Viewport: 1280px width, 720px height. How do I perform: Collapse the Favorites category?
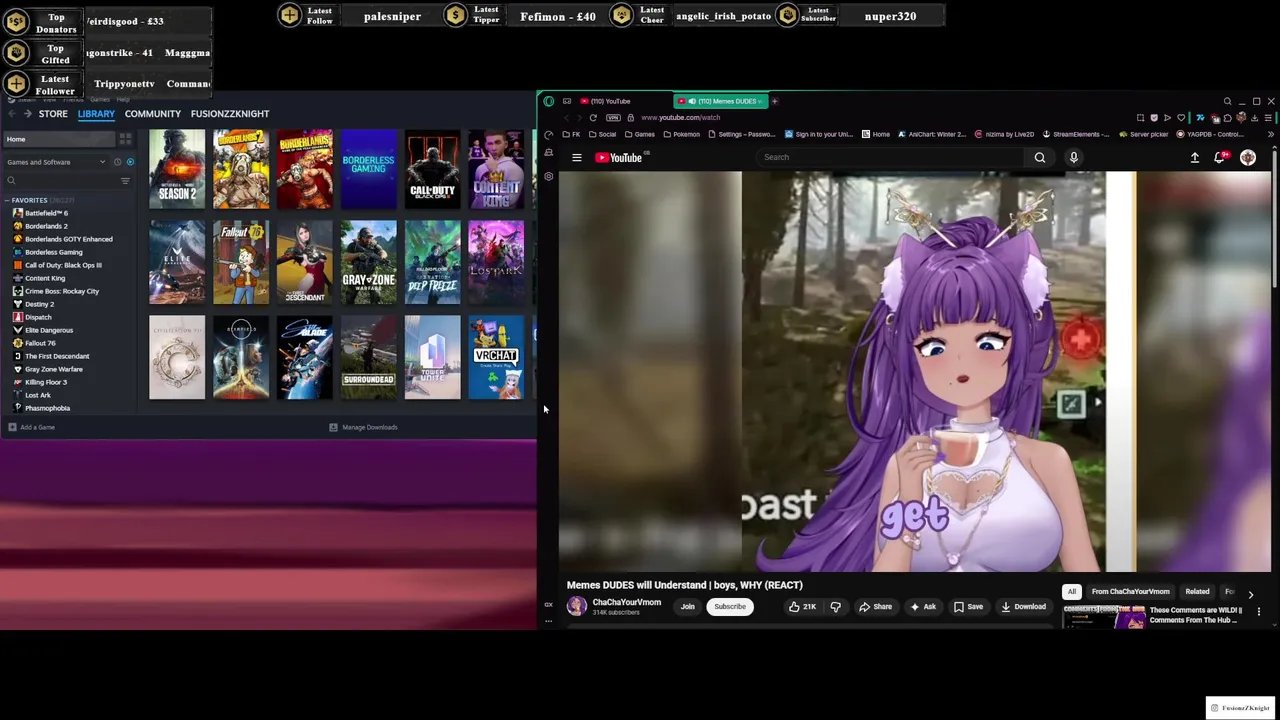point(7,200)
